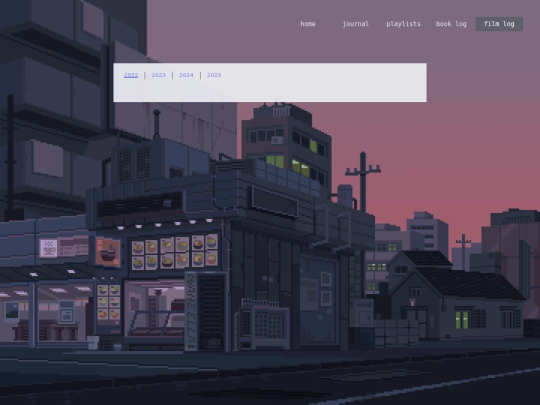View the 2024 film list

point(186,75)
